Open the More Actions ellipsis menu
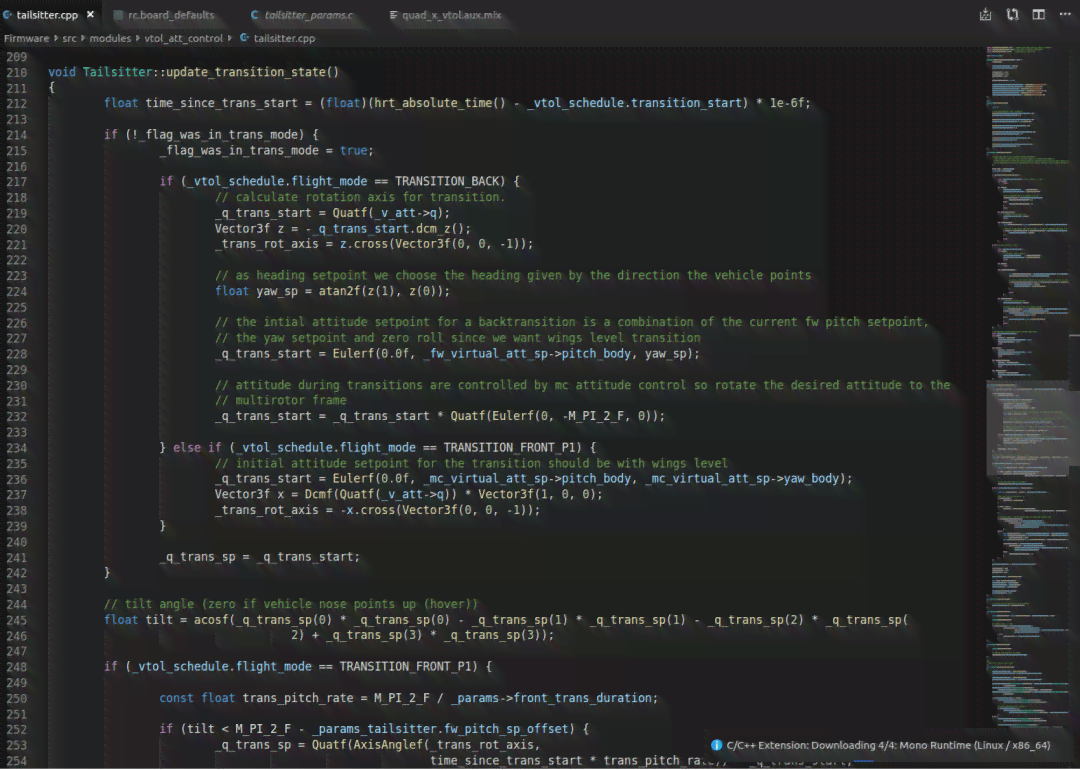This screenshot has width=1080, height=770. click(x=1066, y=14)
